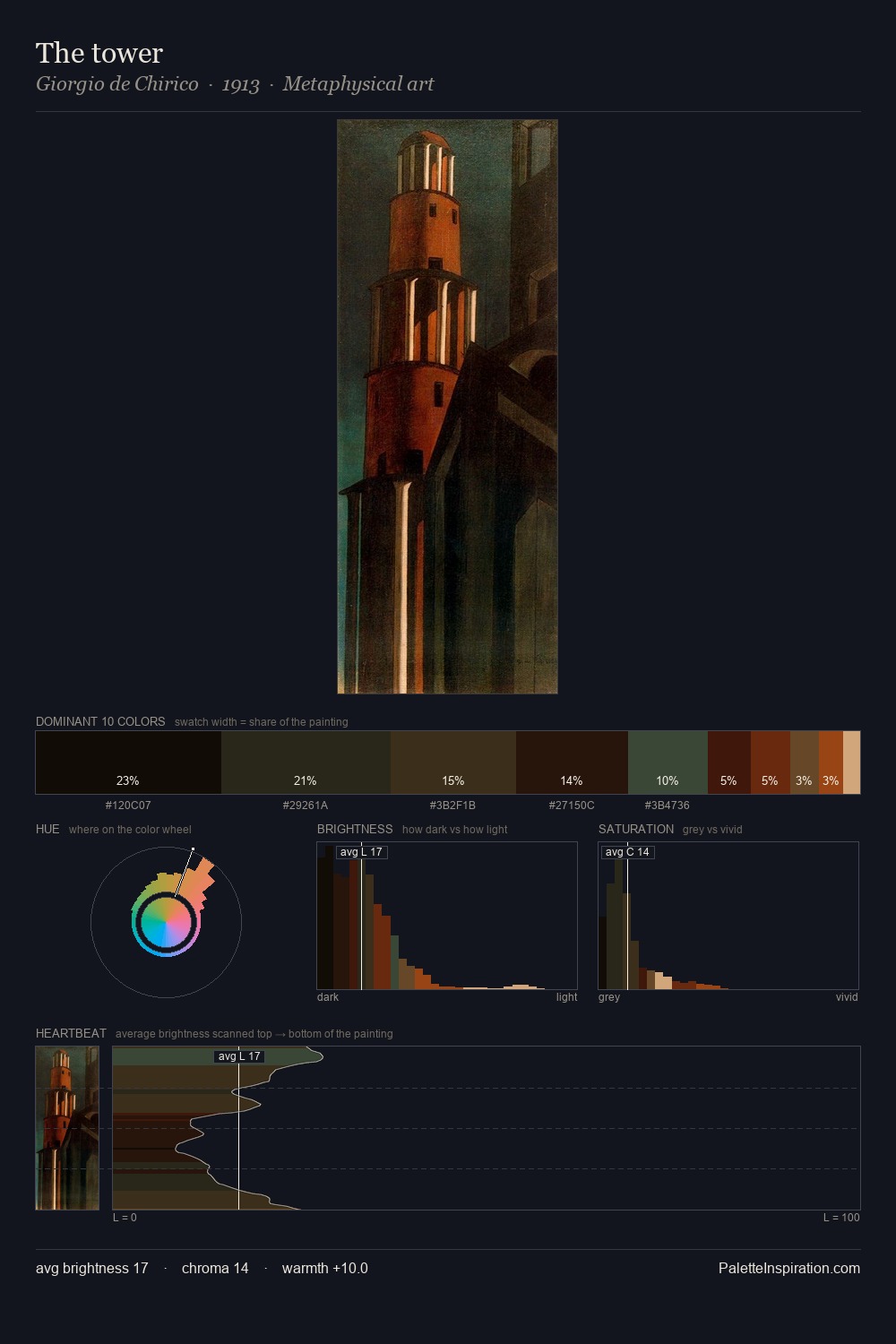Choose the 14% dark umber swatch
Image resolution: width=896 pixels, height=1344 pixels.
pos(572,762)
